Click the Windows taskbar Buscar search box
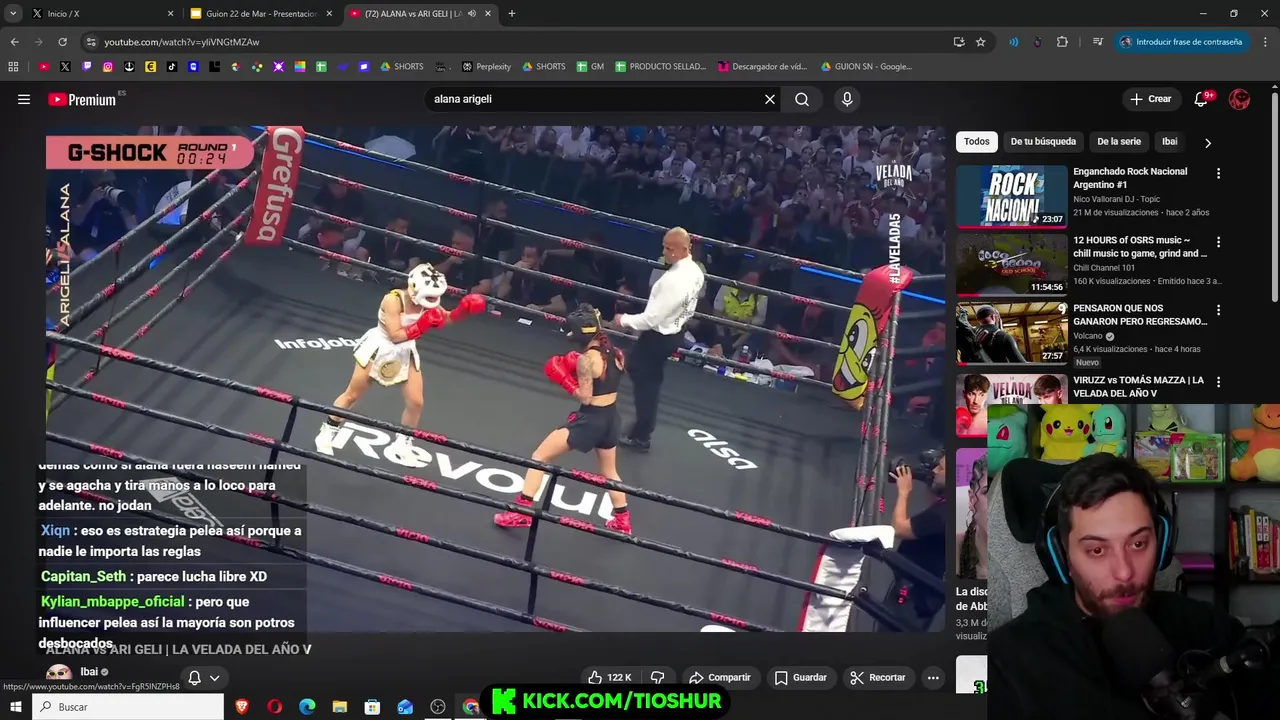The height and width of the screenshot is (720, 1280). pyautogui.click(x=129, y=707)
